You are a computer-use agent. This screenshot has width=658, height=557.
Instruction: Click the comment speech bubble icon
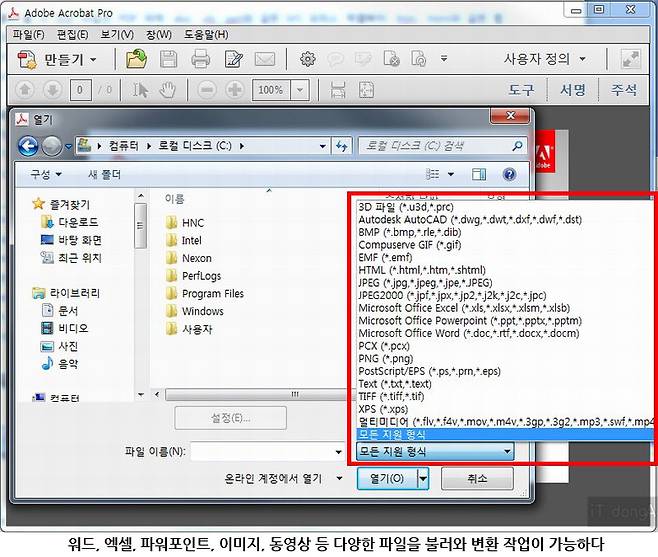(x=335, y=59)
